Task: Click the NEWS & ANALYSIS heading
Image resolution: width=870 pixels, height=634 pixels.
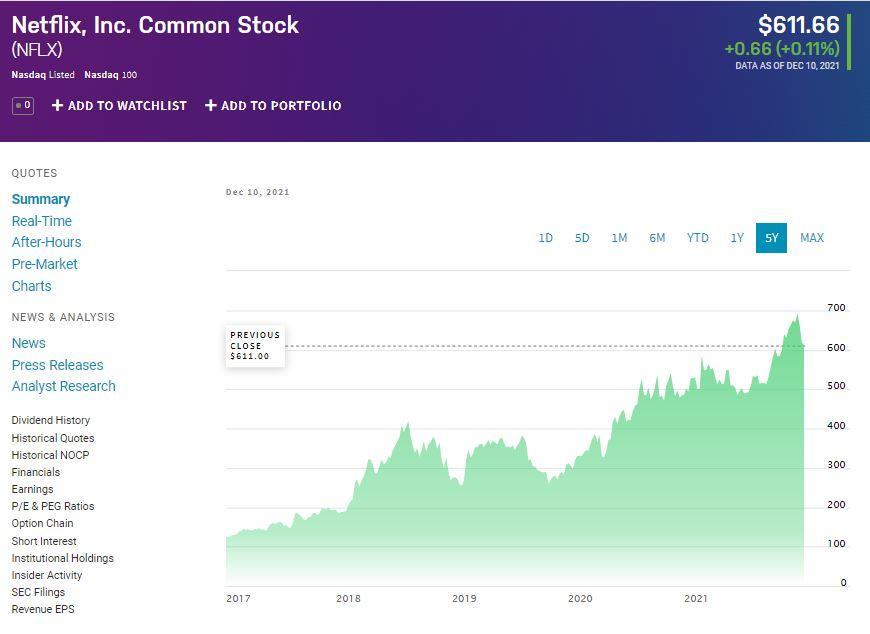Action: (63, 317)
